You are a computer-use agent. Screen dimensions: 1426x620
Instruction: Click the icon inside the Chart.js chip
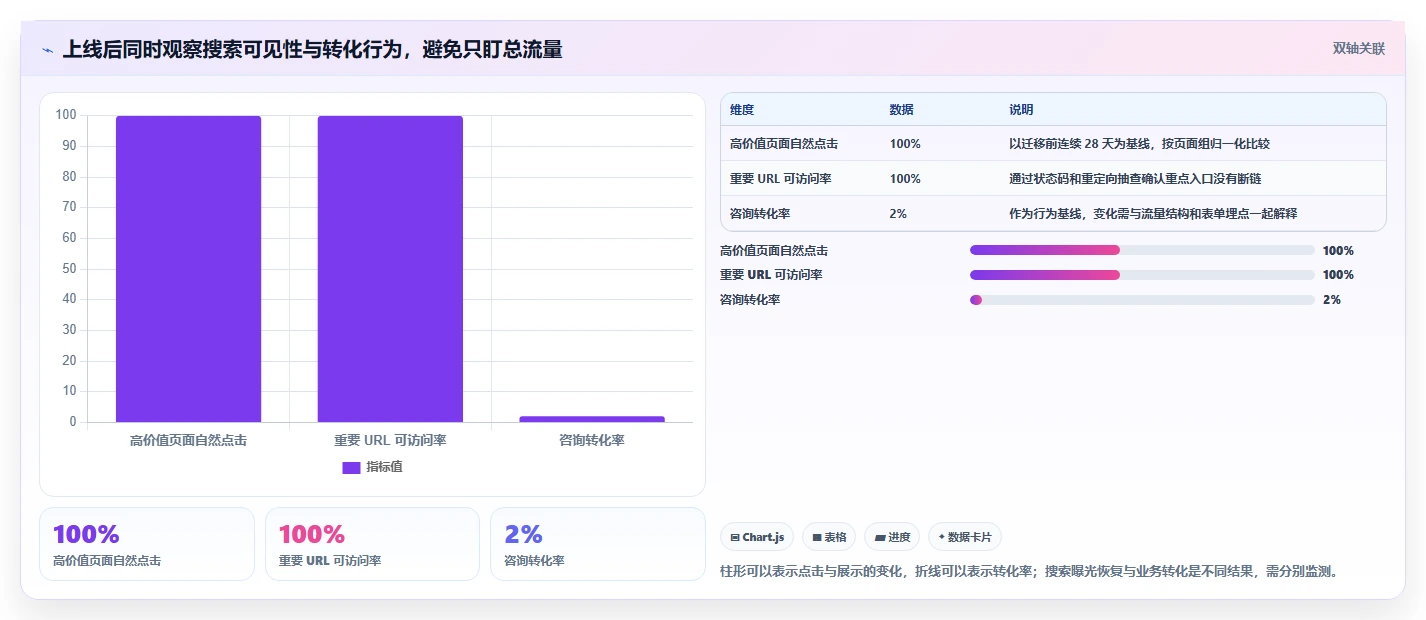(735, 537)
